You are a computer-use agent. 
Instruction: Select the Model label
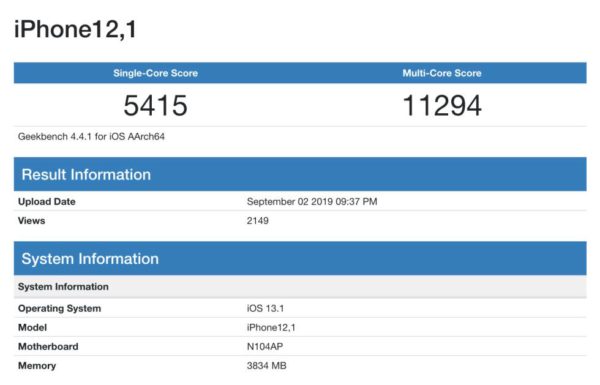(33, 328)
